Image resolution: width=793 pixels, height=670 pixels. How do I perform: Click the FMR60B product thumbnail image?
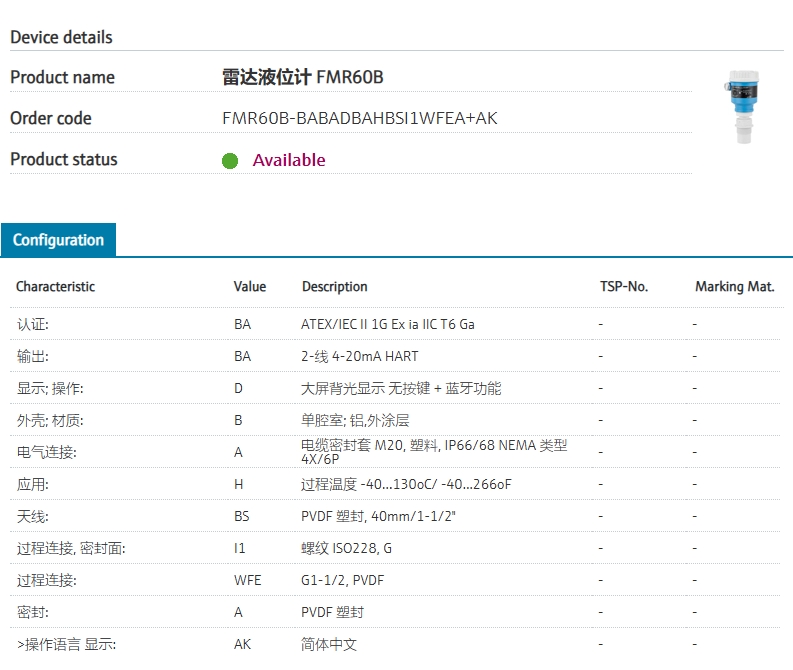742,107
